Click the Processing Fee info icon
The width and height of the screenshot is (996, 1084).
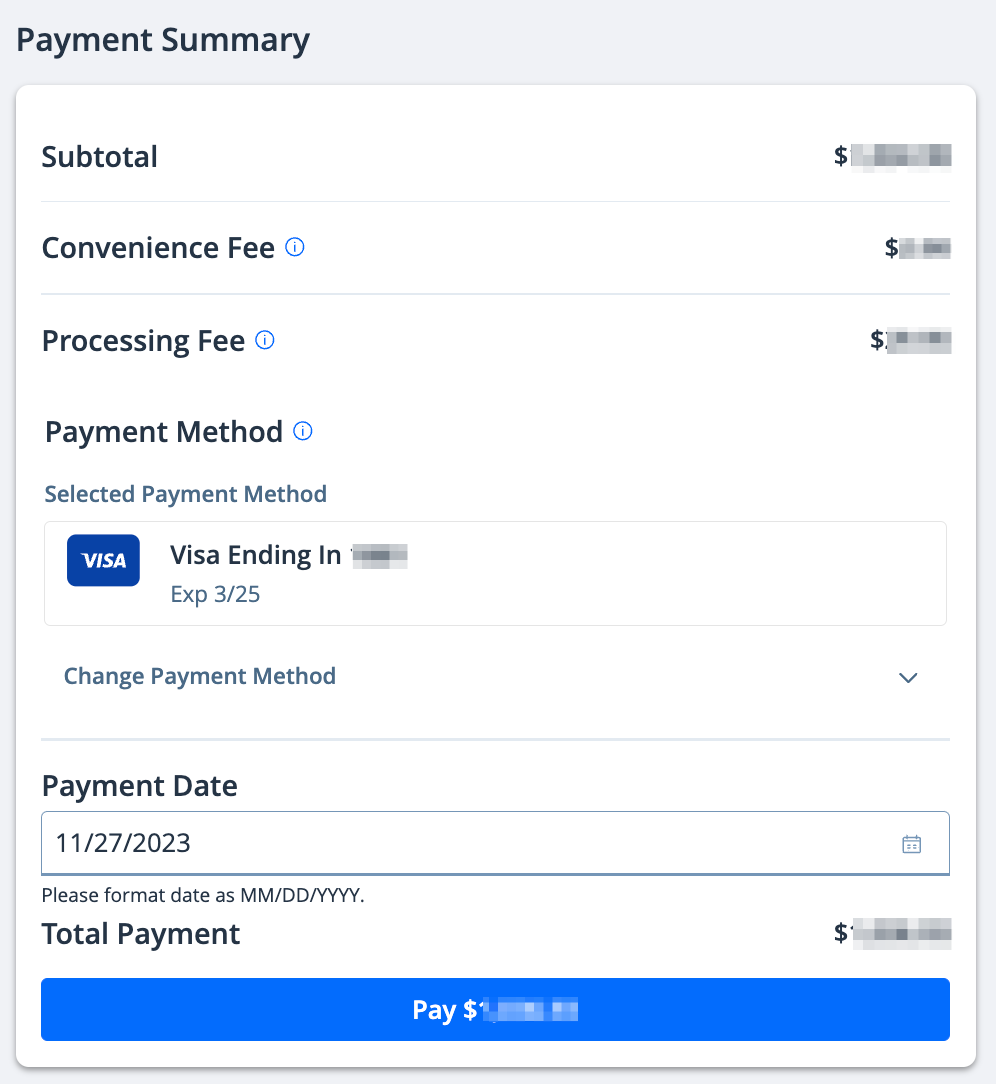tap(265, 340)
